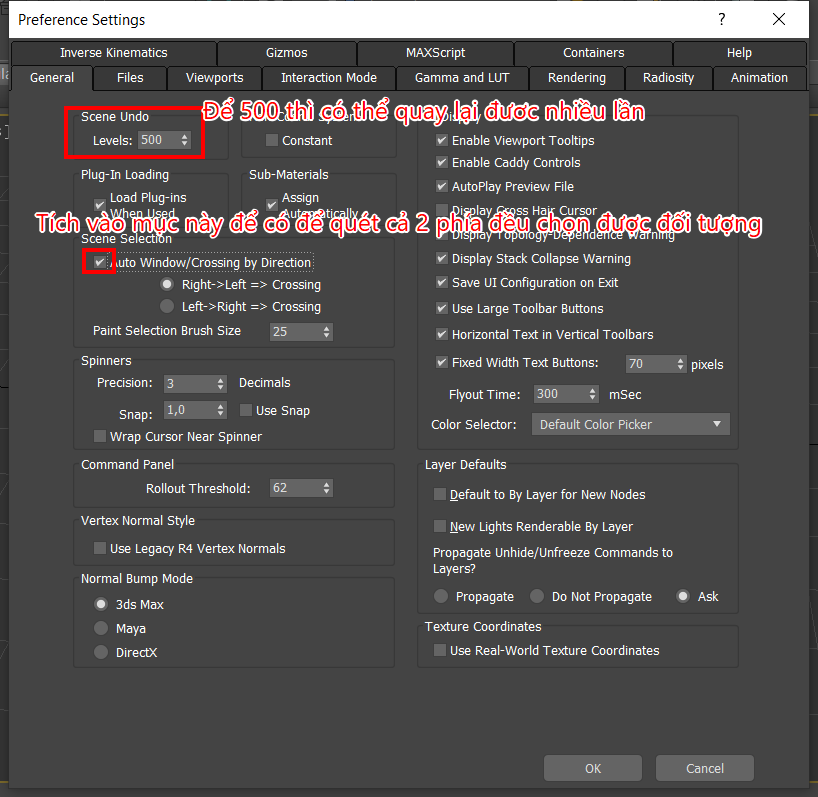
Task: Open the Animation tab
Action: coord(759,77)
